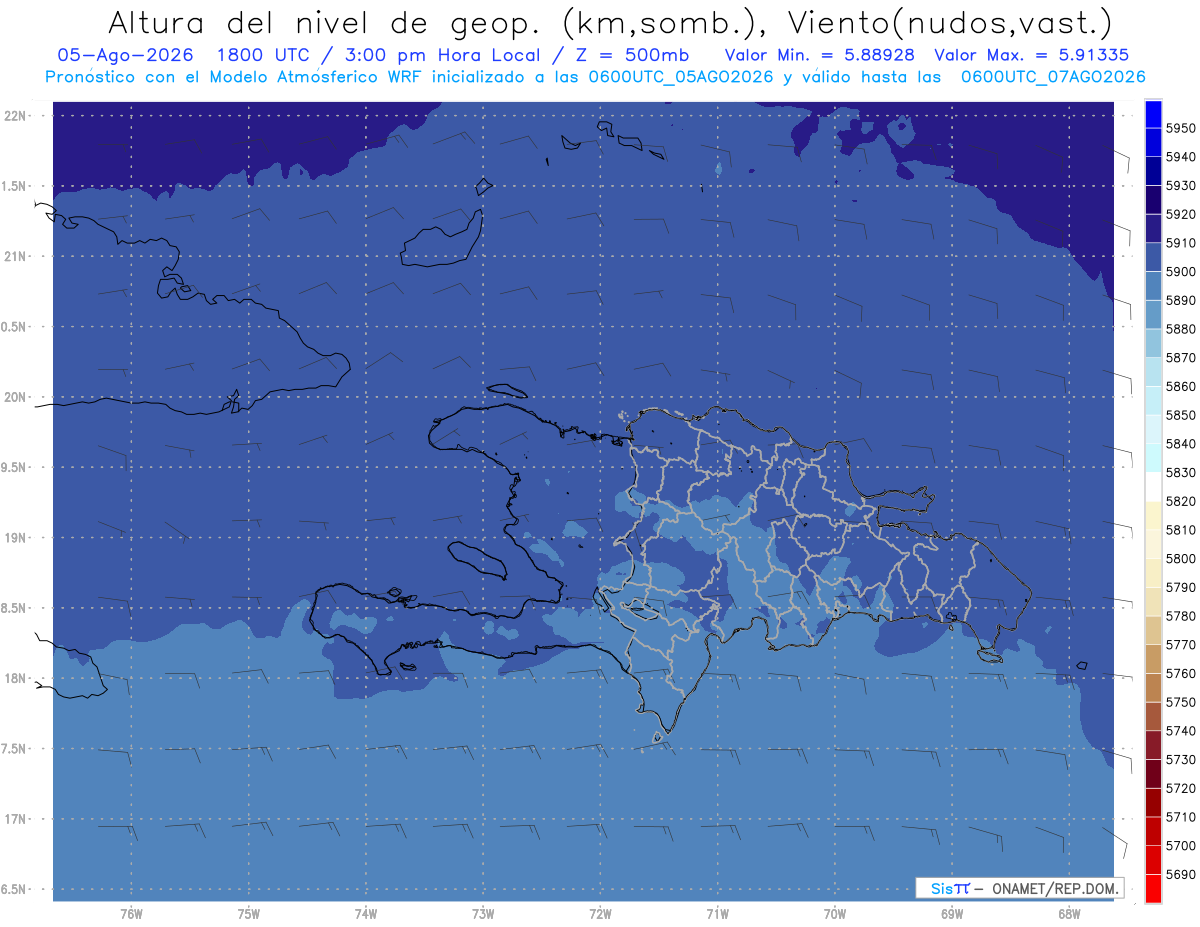Click the '68W' longitude axis label

tap(1069, 913)
